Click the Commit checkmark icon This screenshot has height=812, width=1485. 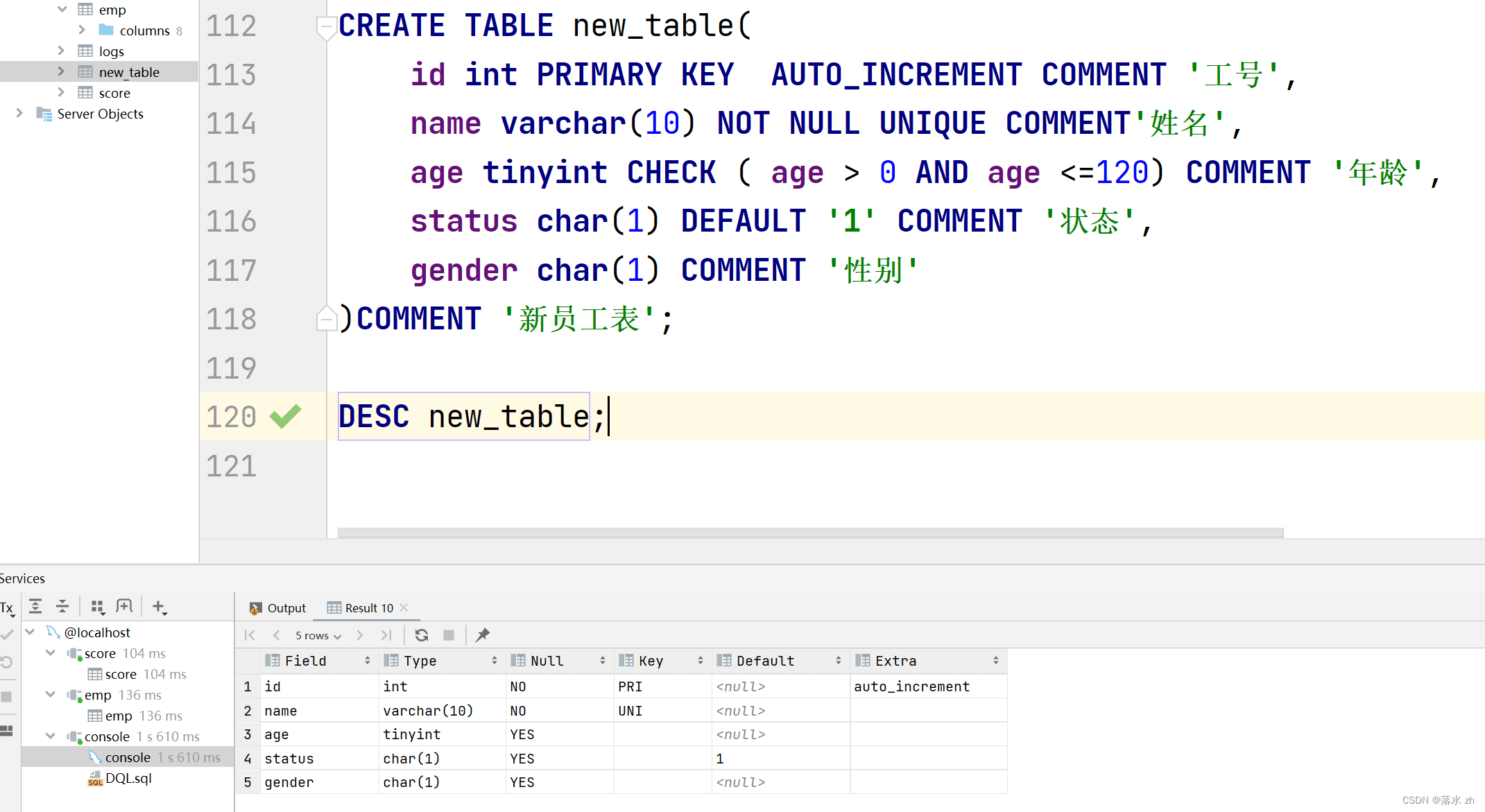(8, 634)
